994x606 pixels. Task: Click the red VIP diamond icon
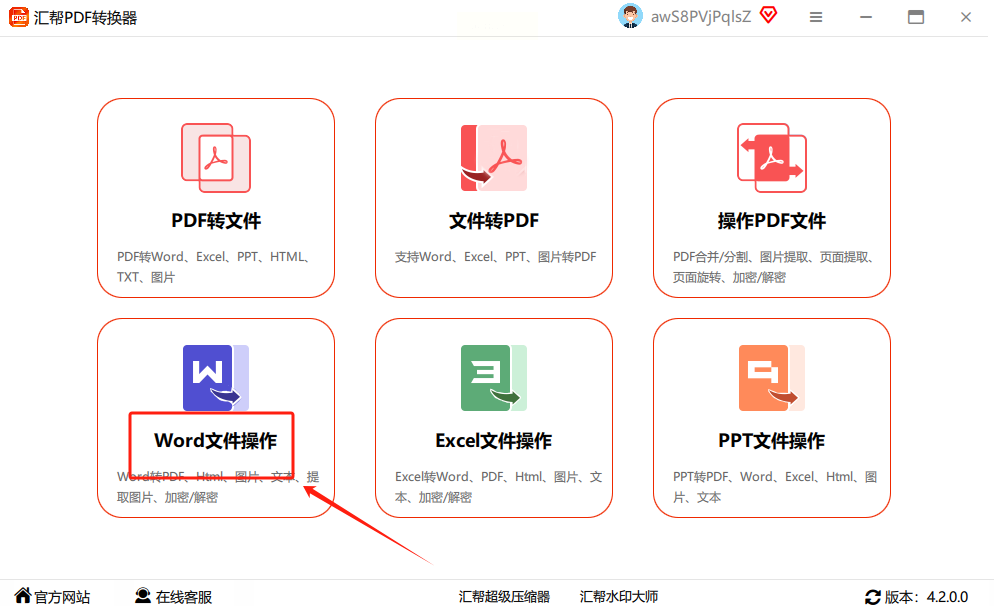point(768,15)
